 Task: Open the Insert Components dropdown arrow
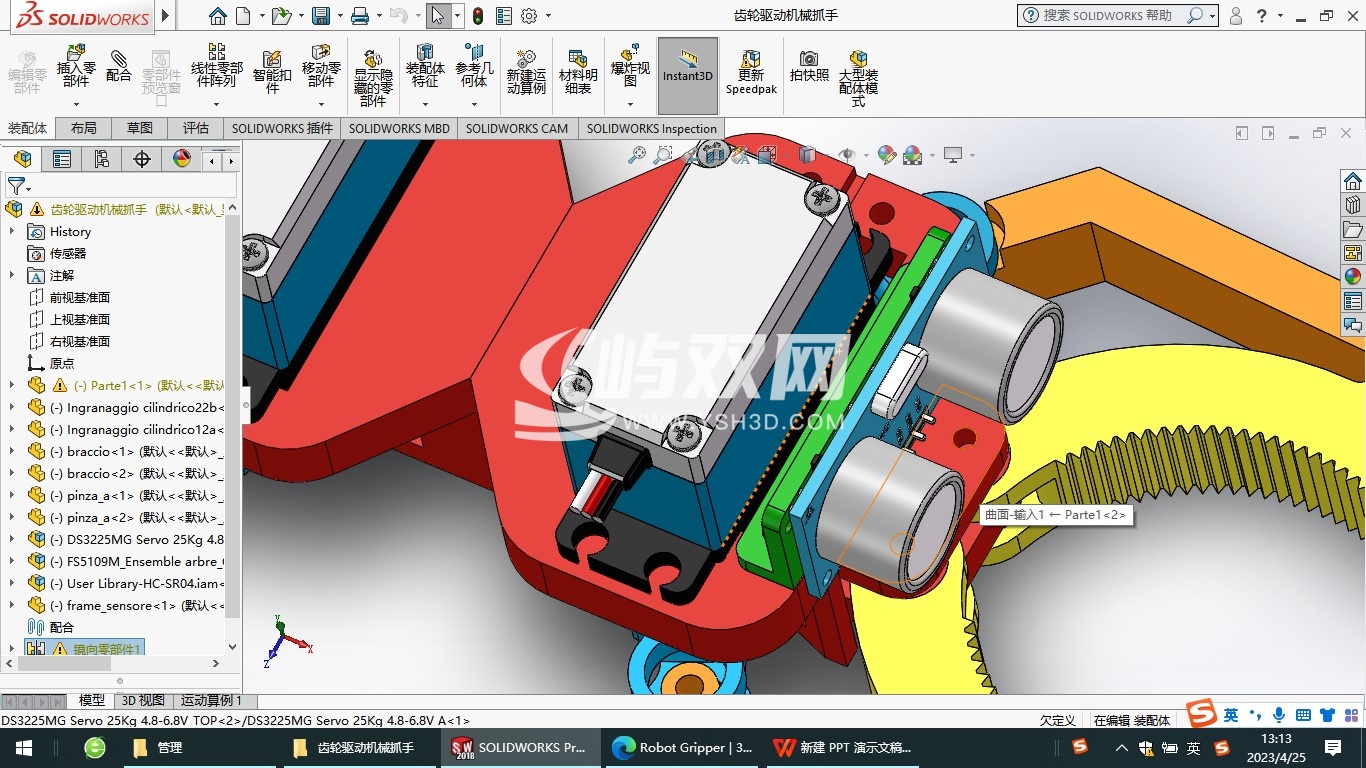point(76,103)
